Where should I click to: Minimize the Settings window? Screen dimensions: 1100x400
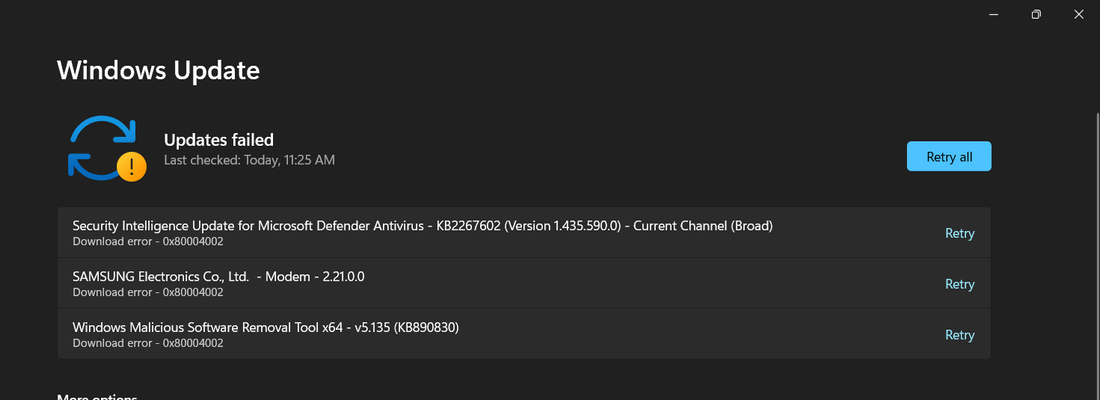pos(994,15)
